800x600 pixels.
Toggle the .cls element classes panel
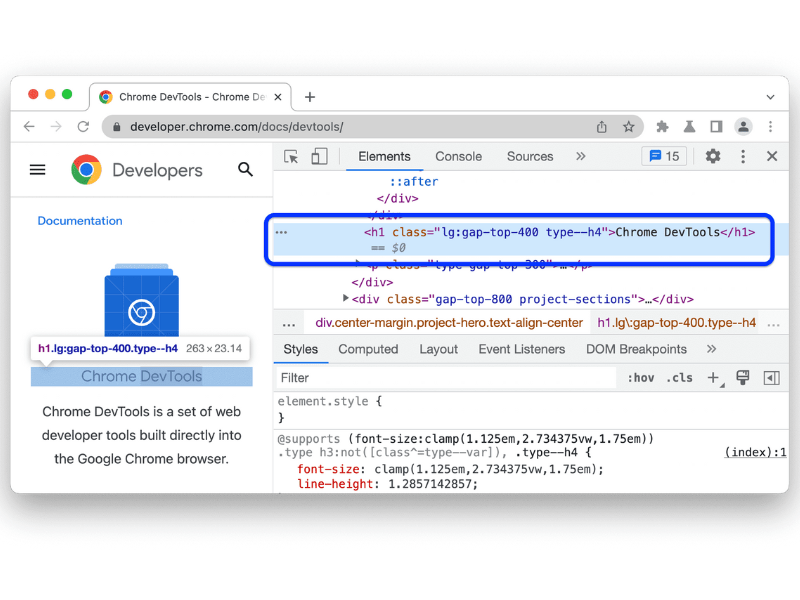tap(679, 378)
